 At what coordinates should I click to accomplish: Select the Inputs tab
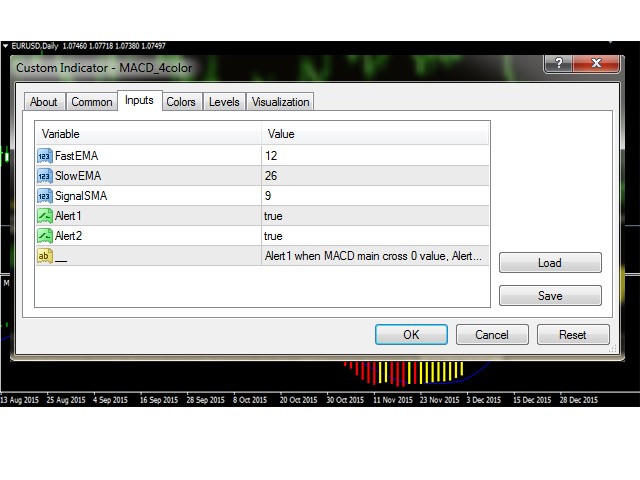point(140,100)
